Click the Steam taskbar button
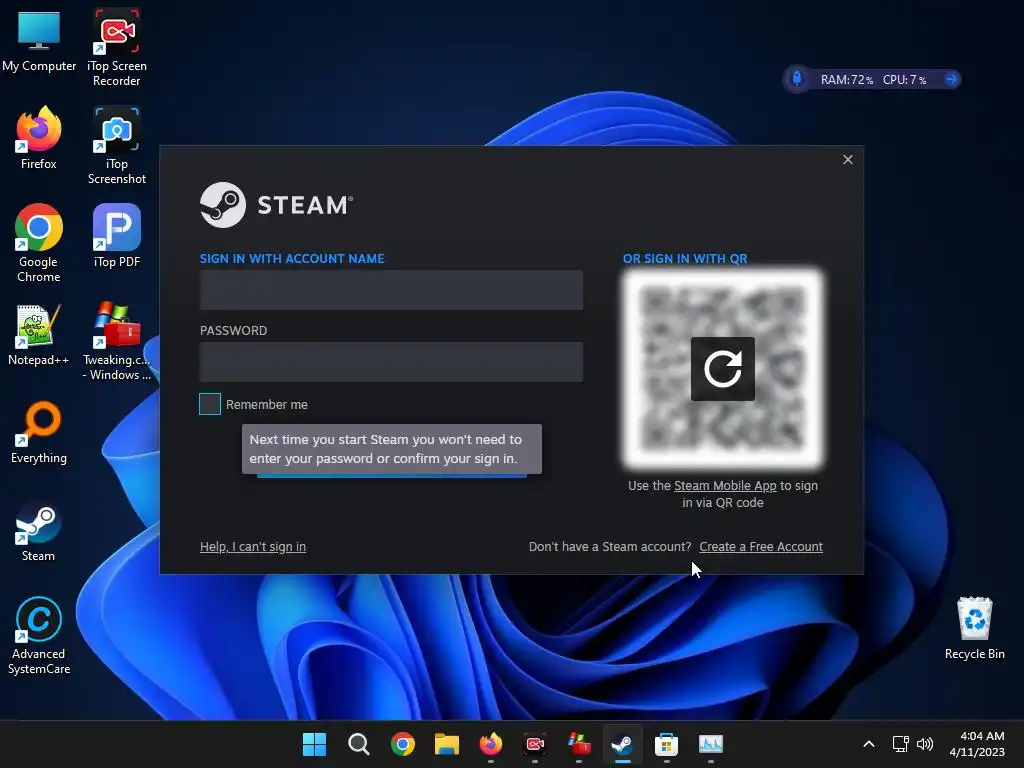The height and width of the screenshot is (768, 1024). click(622, 744)
